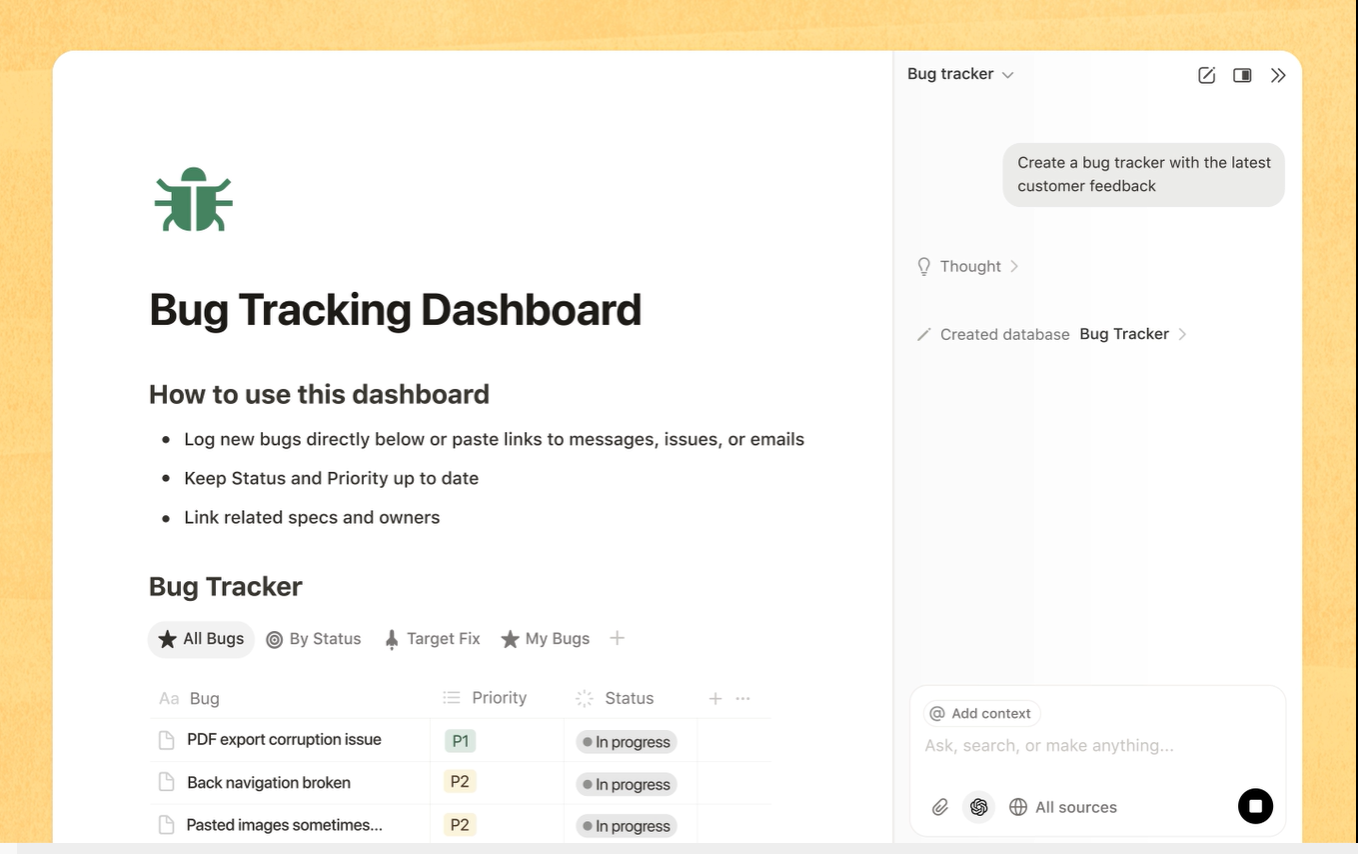Select the My Bugs view tab

click(545, 639)
